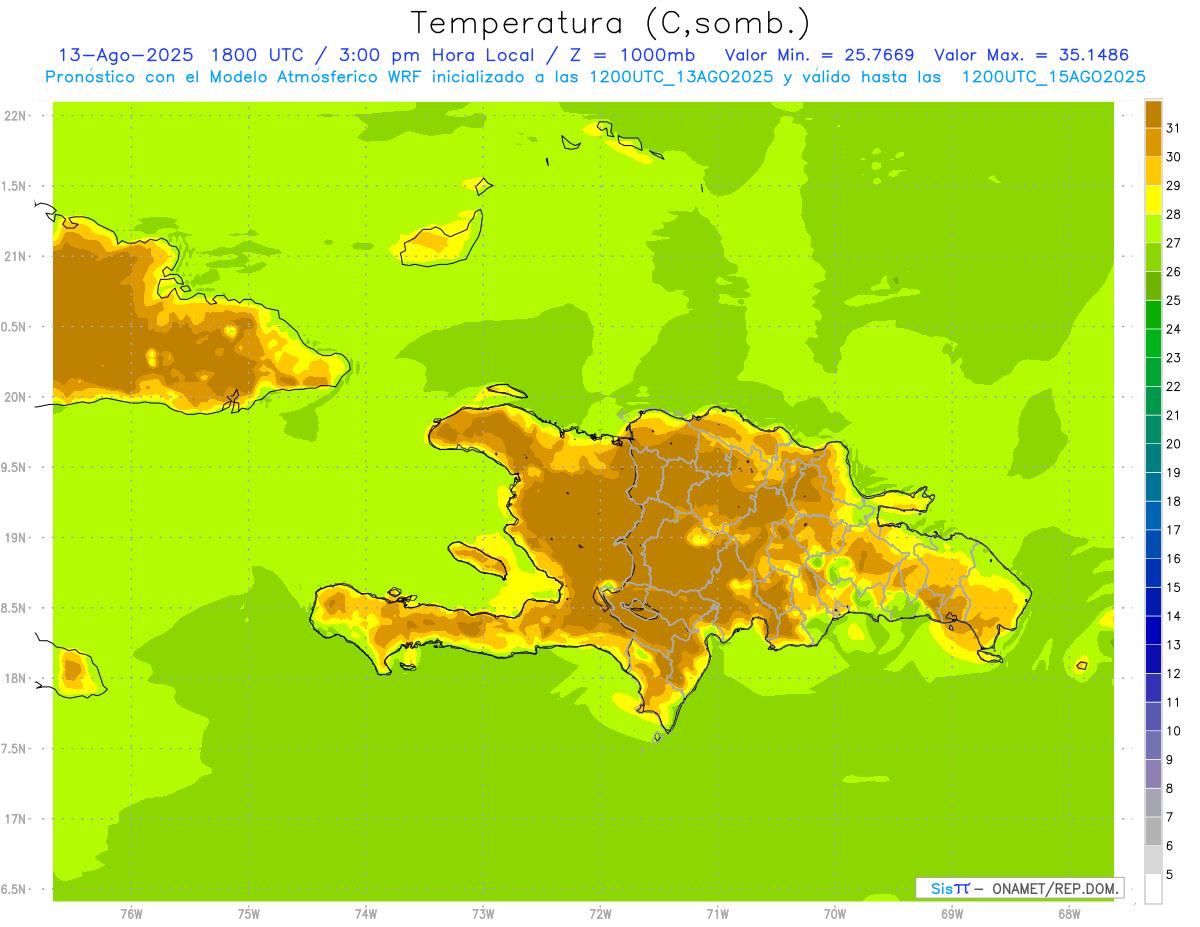The width and height of the screenshot is (1200, 927).
Task: Click the "1200UTC_13AGO2025" initialization time
Action: 680,77
